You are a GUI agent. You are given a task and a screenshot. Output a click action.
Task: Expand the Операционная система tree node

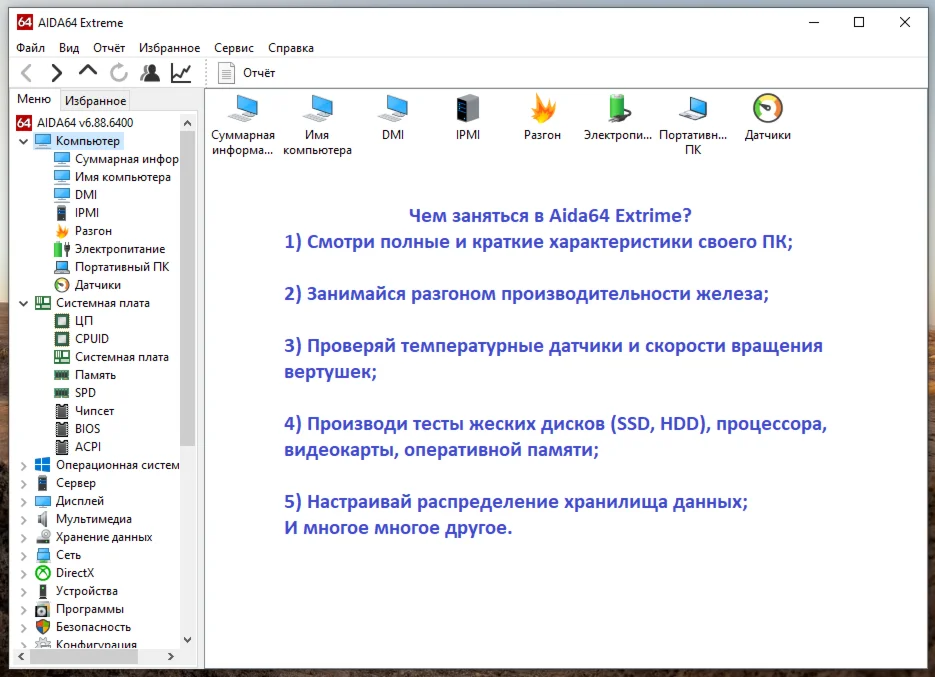click(24, 465)
